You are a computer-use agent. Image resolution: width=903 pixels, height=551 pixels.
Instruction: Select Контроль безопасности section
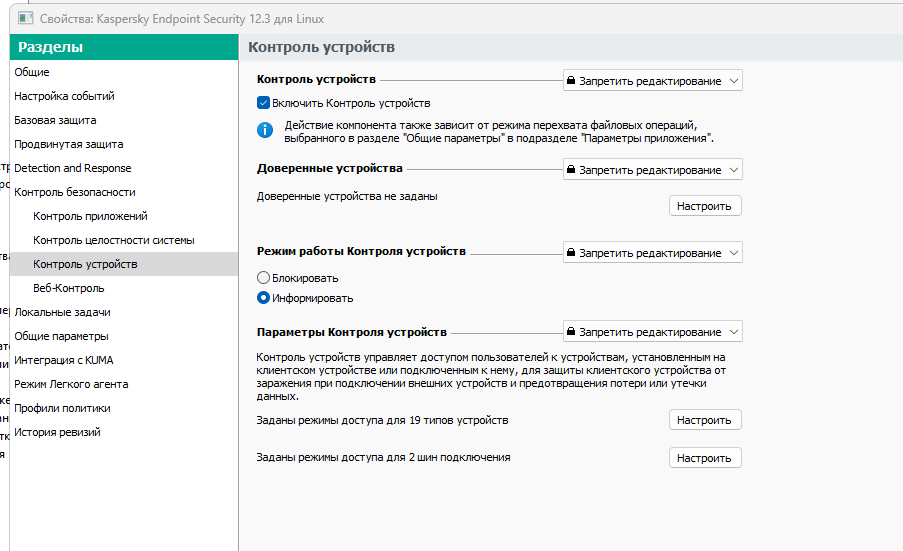(x=124, y=192)
